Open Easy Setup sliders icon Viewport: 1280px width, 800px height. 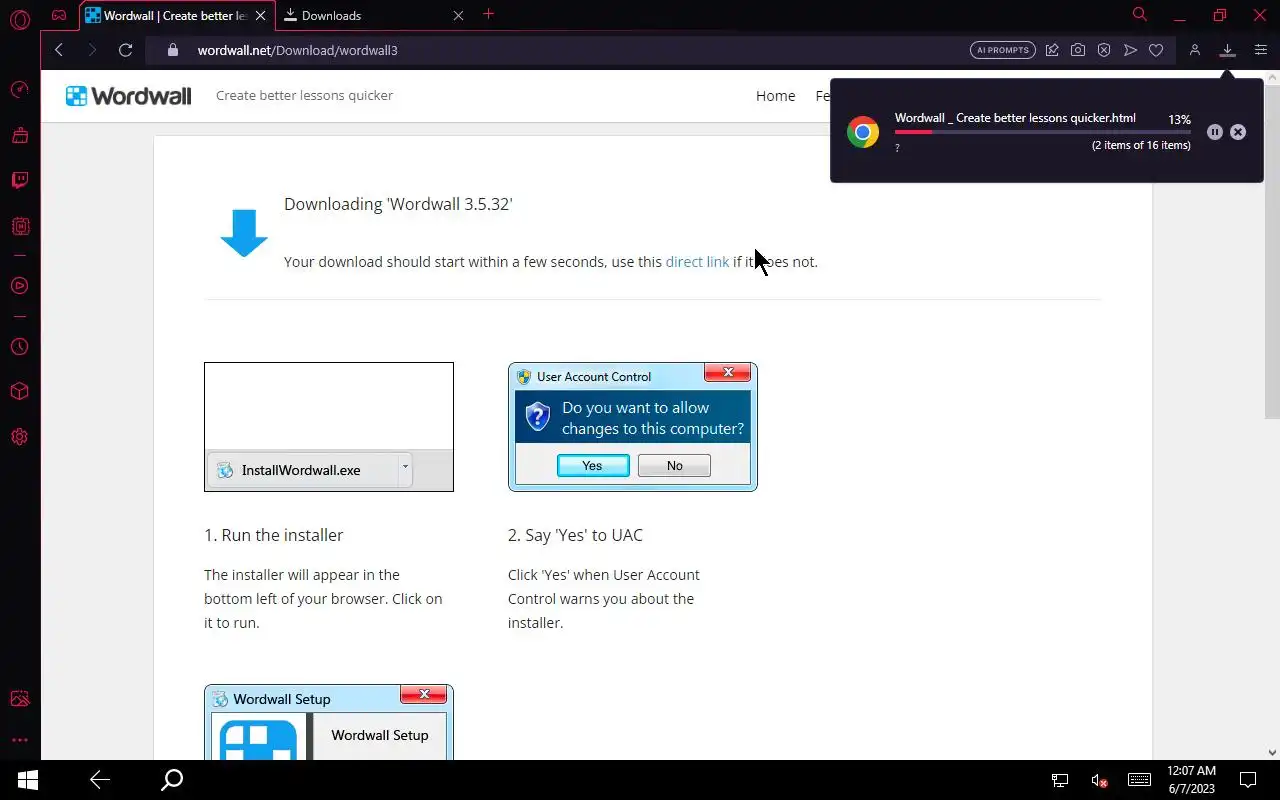click(1260, 50)
